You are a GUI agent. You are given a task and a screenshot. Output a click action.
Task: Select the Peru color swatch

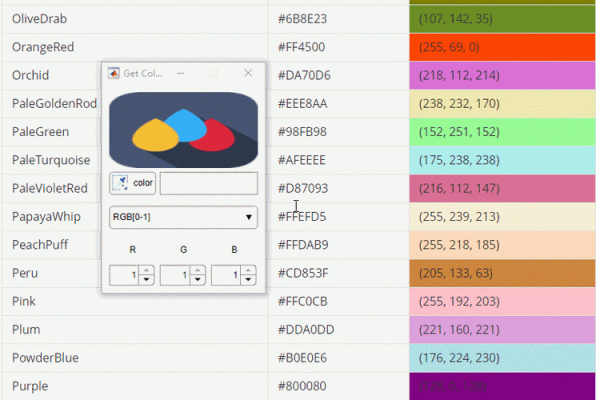(502, 273)
